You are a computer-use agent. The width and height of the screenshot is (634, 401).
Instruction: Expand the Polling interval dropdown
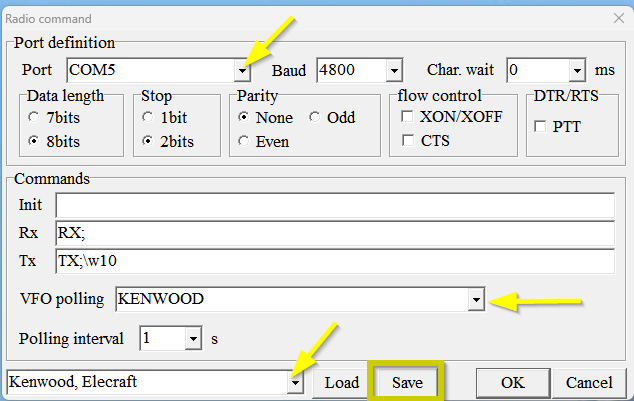click(193, 339)
